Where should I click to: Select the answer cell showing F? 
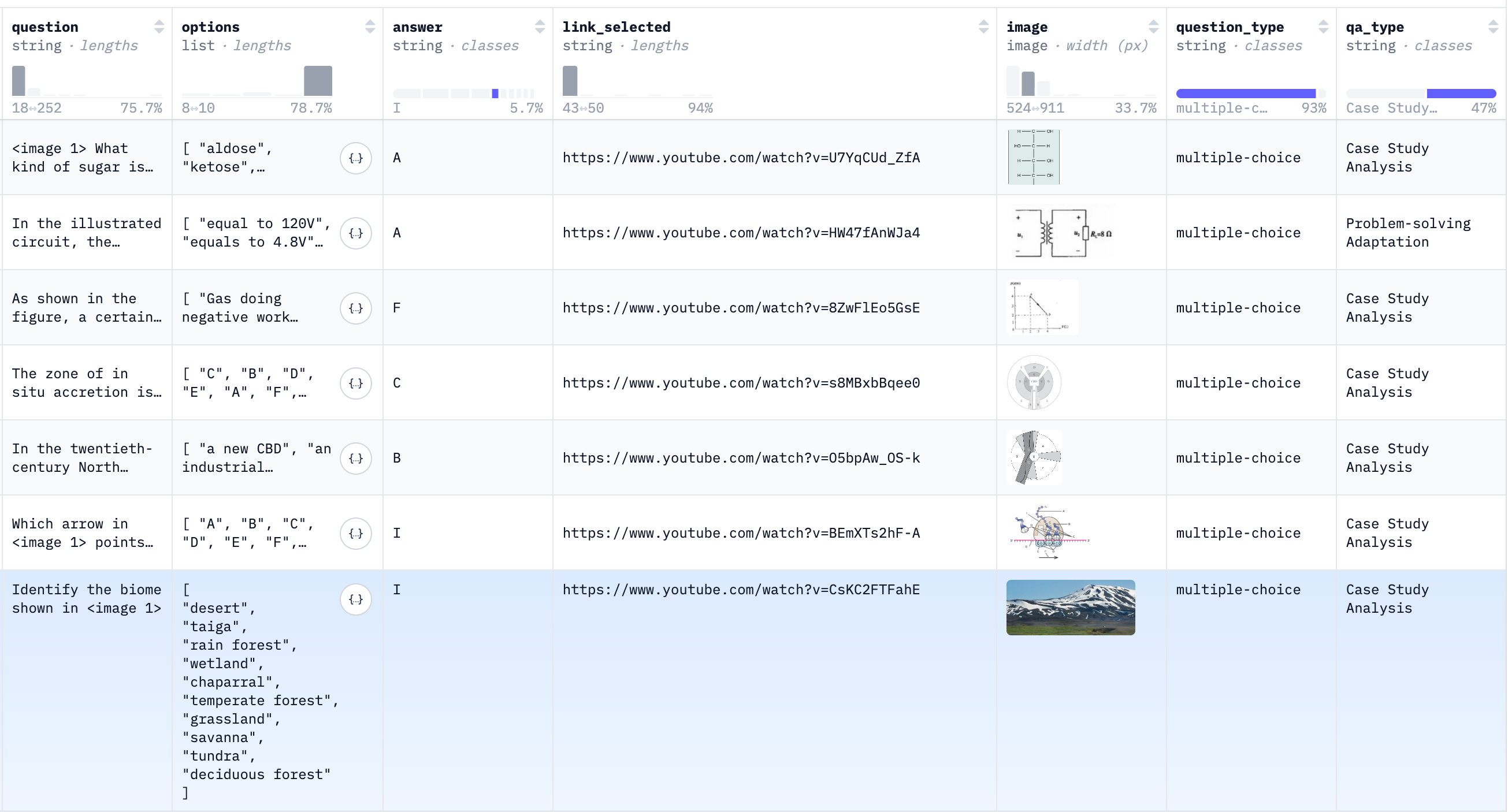(397, 307)
